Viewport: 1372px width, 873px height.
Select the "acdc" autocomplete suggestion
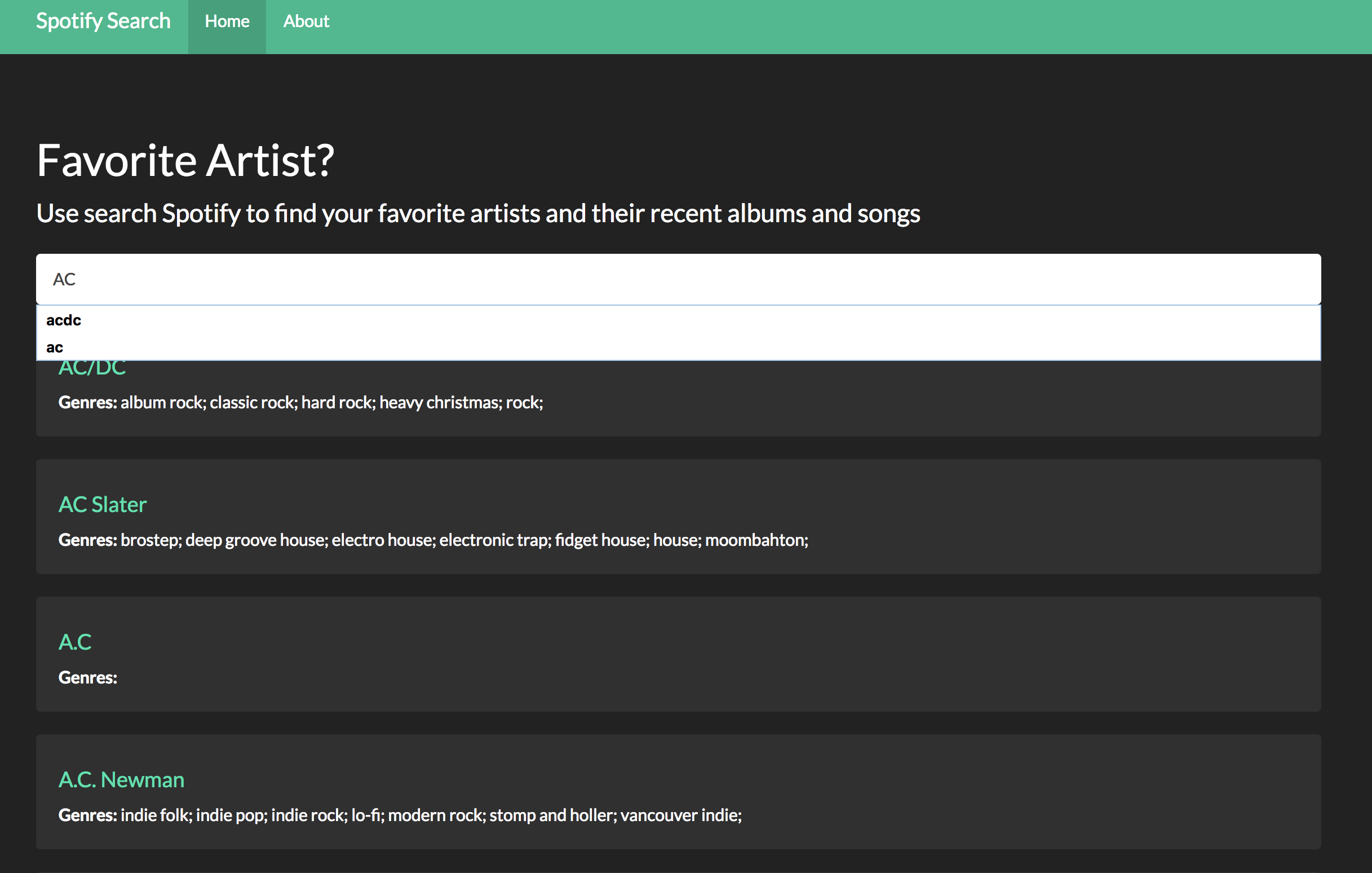64,320
